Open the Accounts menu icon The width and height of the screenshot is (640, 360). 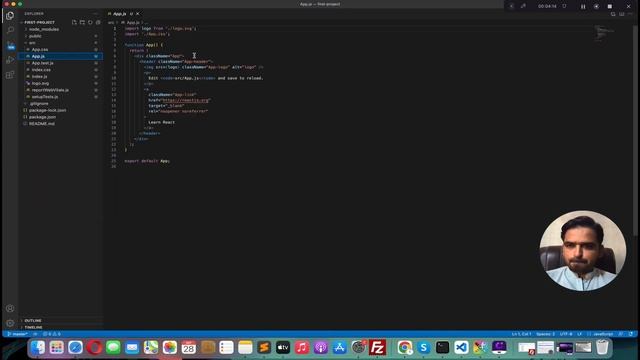click(x=10, y=308)
